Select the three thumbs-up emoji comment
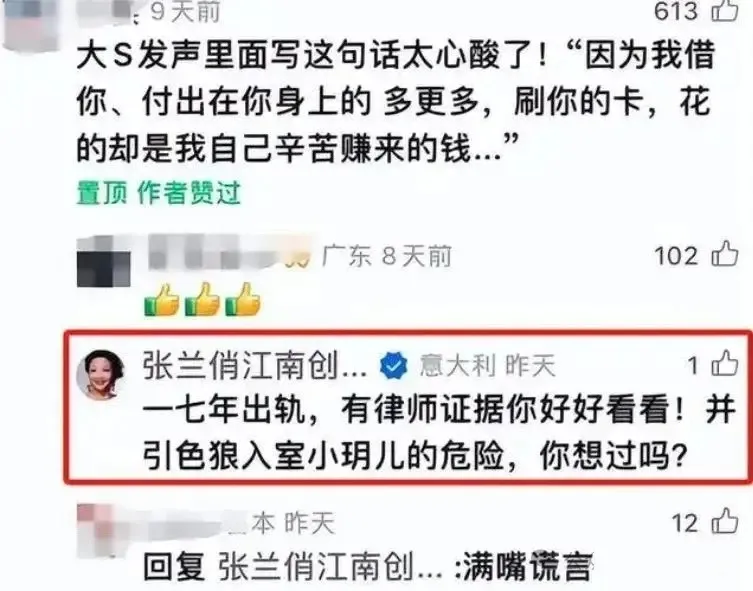The width and height of the screenshot is (753, 591). [203, 300]
